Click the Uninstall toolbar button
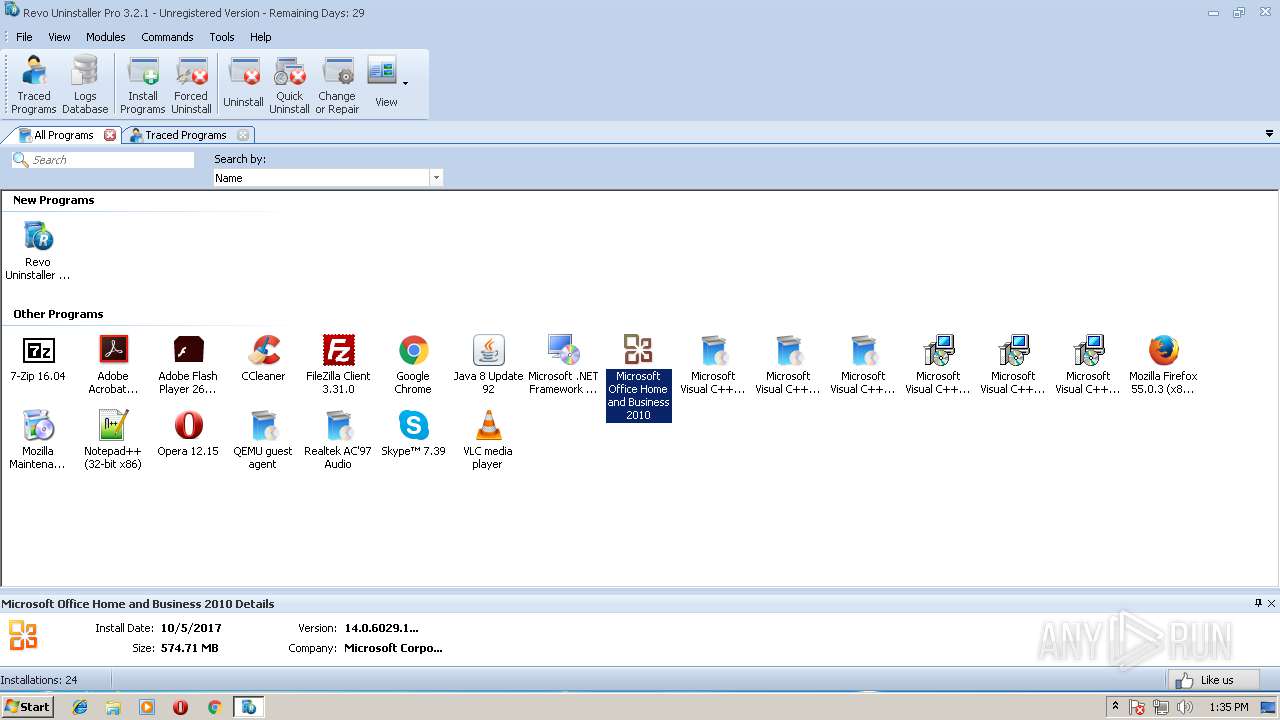 [x=243, y=85]
